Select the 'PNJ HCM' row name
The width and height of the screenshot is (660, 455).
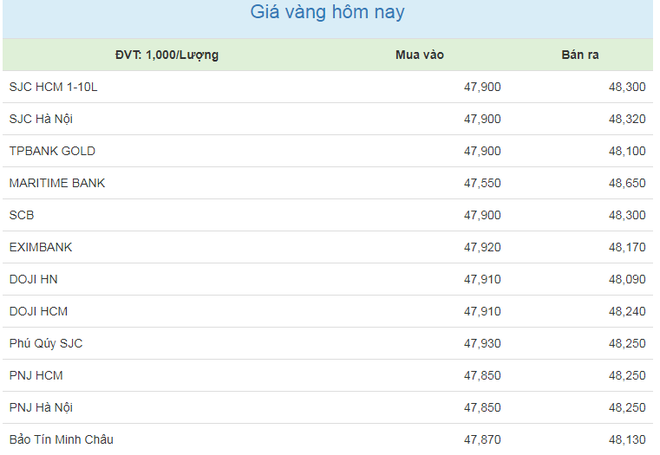(36, 375)
